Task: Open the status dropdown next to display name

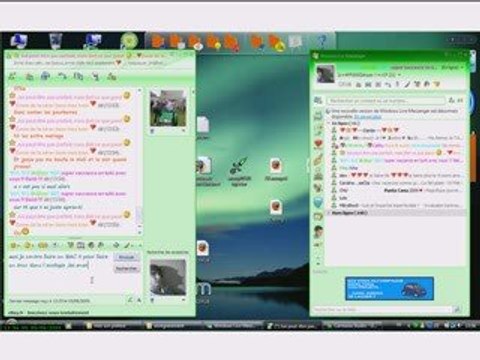Action: click(399, 75)
